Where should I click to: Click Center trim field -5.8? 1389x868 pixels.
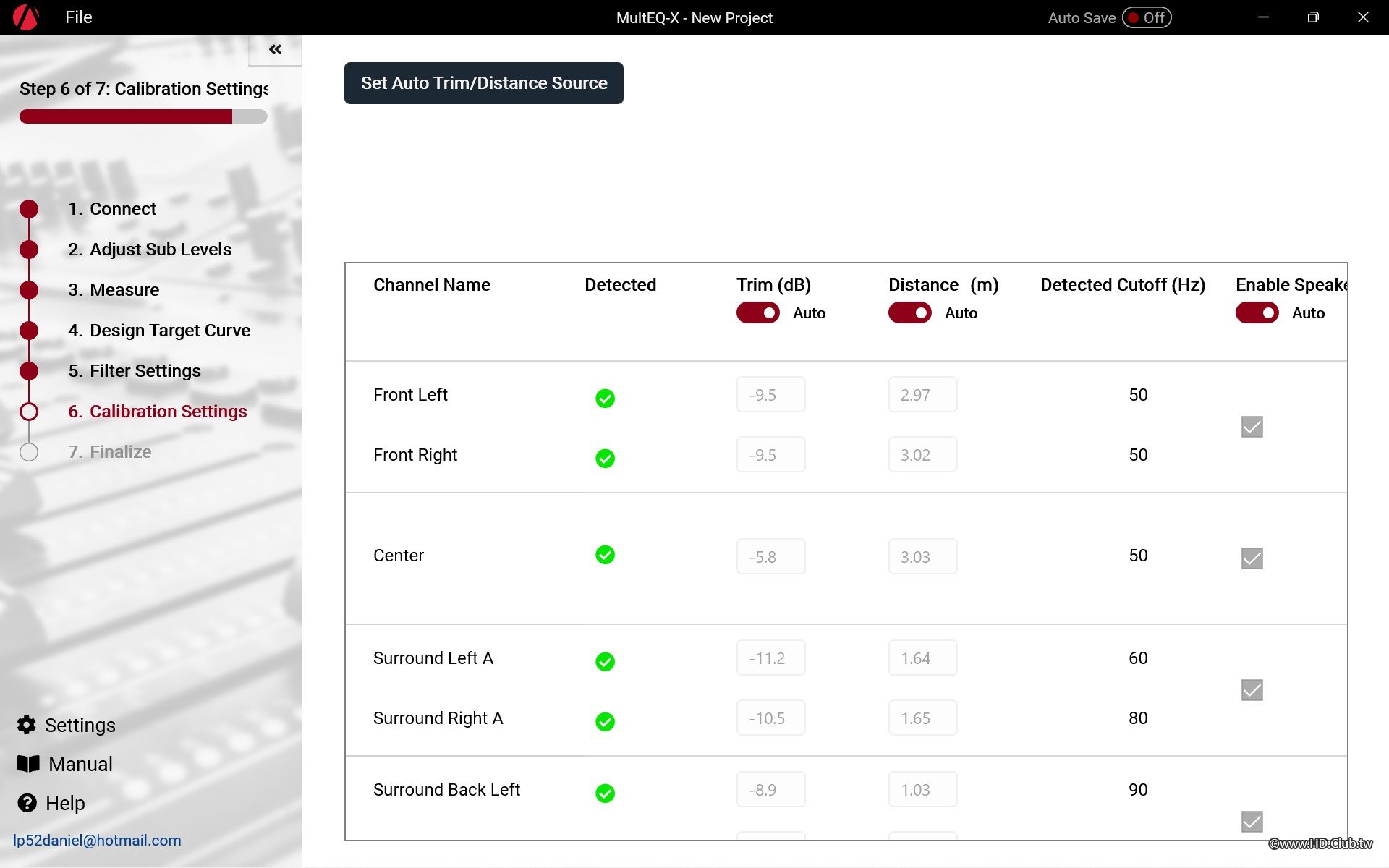(770, 556)
